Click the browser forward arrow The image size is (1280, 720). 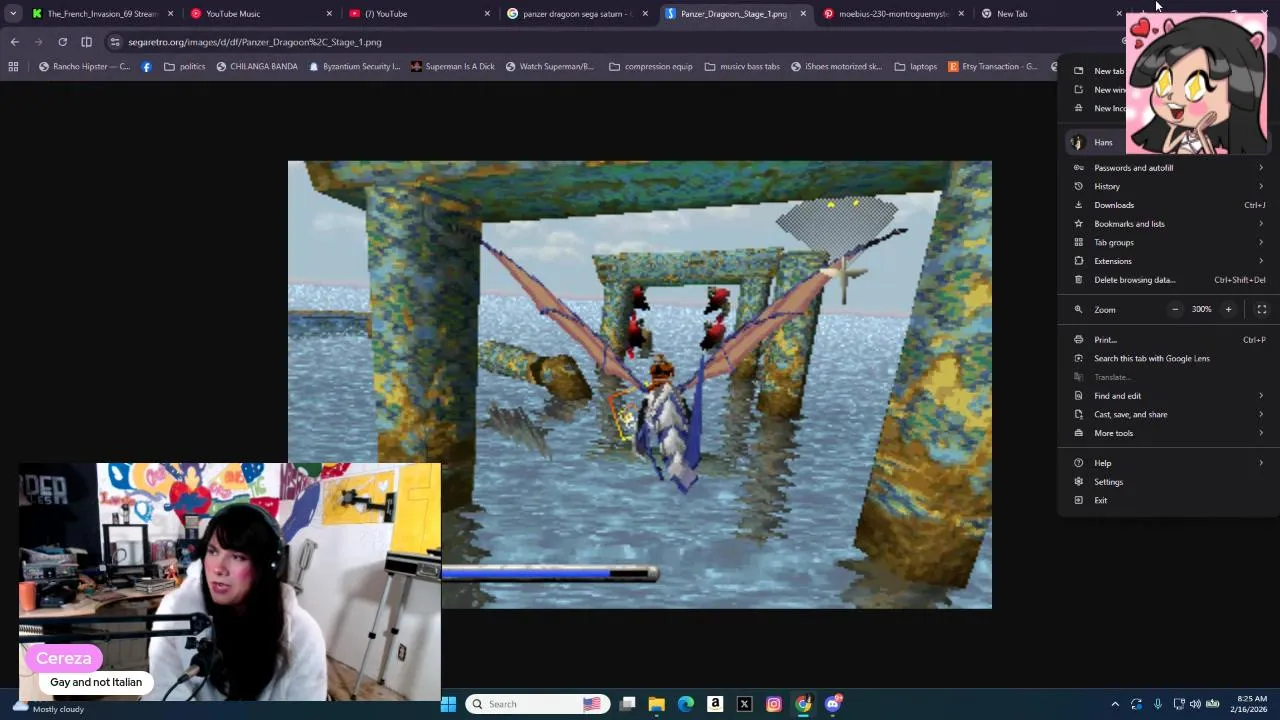[38, 42]
